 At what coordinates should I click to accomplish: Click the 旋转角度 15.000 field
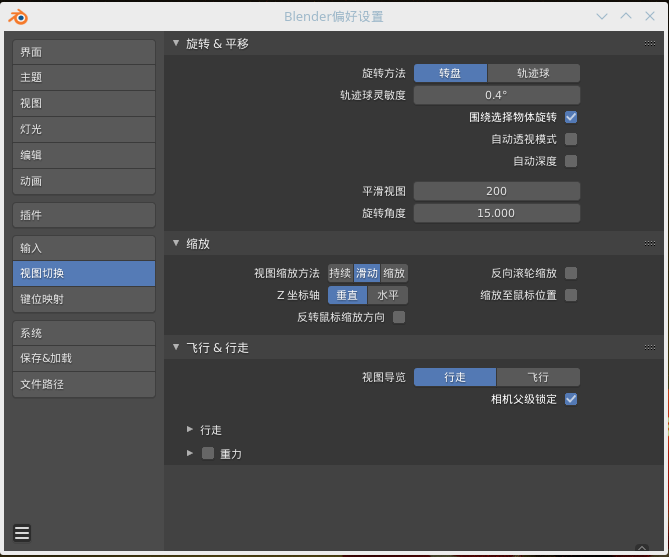point(497,213)
